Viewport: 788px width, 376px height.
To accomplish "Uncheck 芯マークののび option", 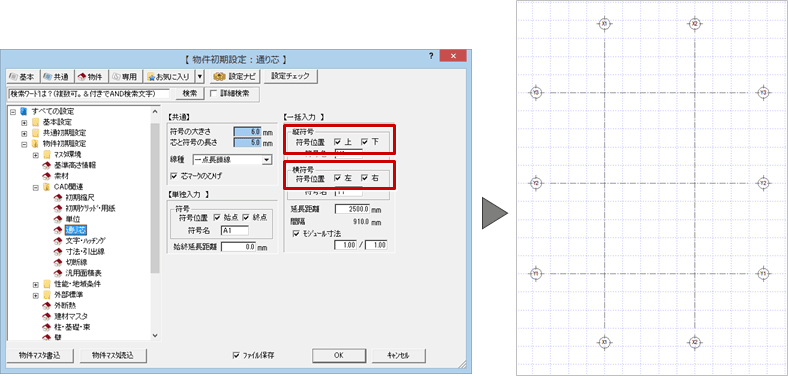I will point(174,175).
